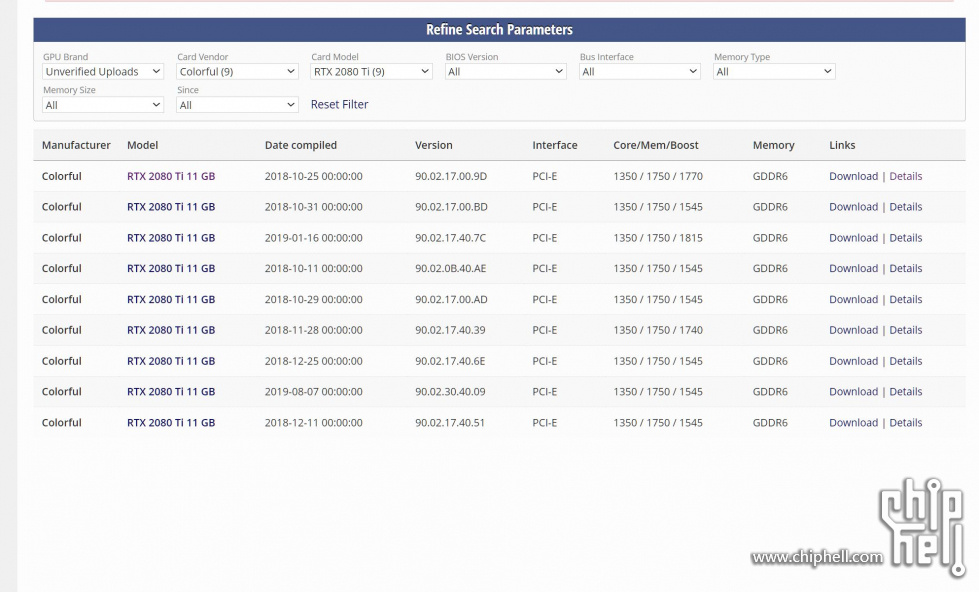This screenshot has width=979, height=592.
Task: Open Details for version 90.02.17.00.9D
Action: click(905, 176)
